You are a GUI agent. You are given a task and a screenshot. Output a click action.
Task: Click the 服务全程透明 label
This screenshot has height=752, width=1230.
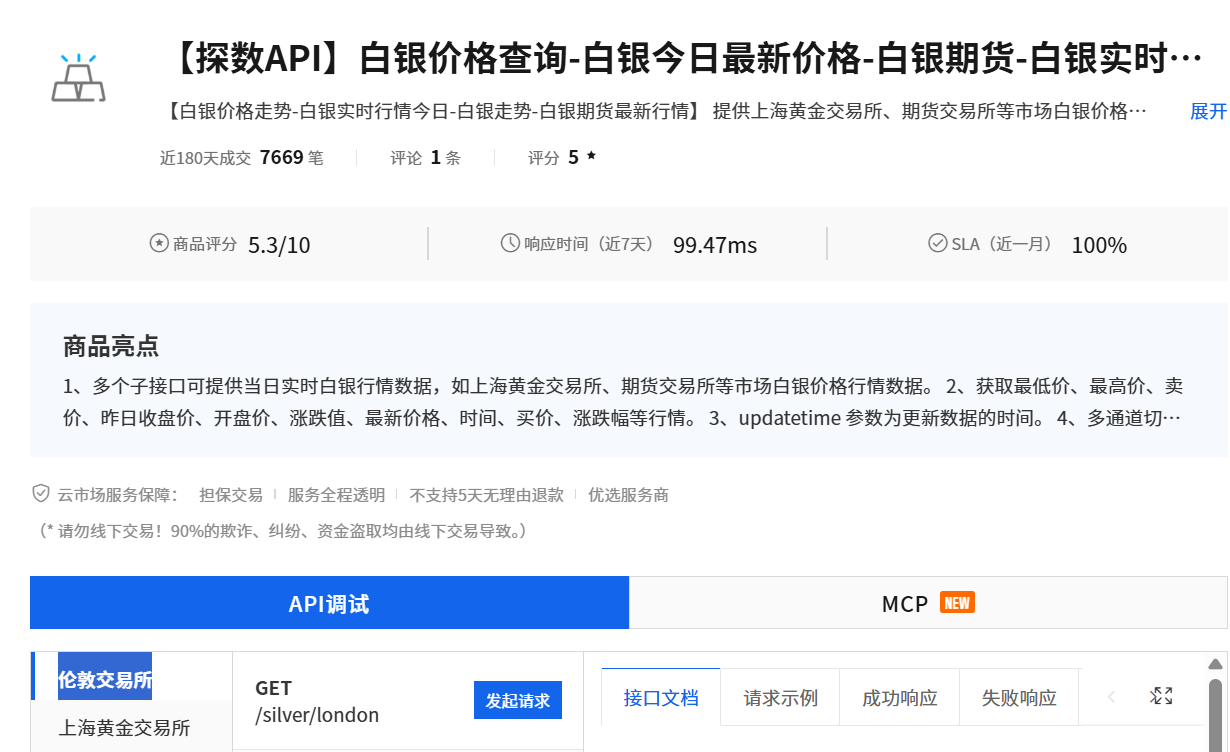(336, 494)
